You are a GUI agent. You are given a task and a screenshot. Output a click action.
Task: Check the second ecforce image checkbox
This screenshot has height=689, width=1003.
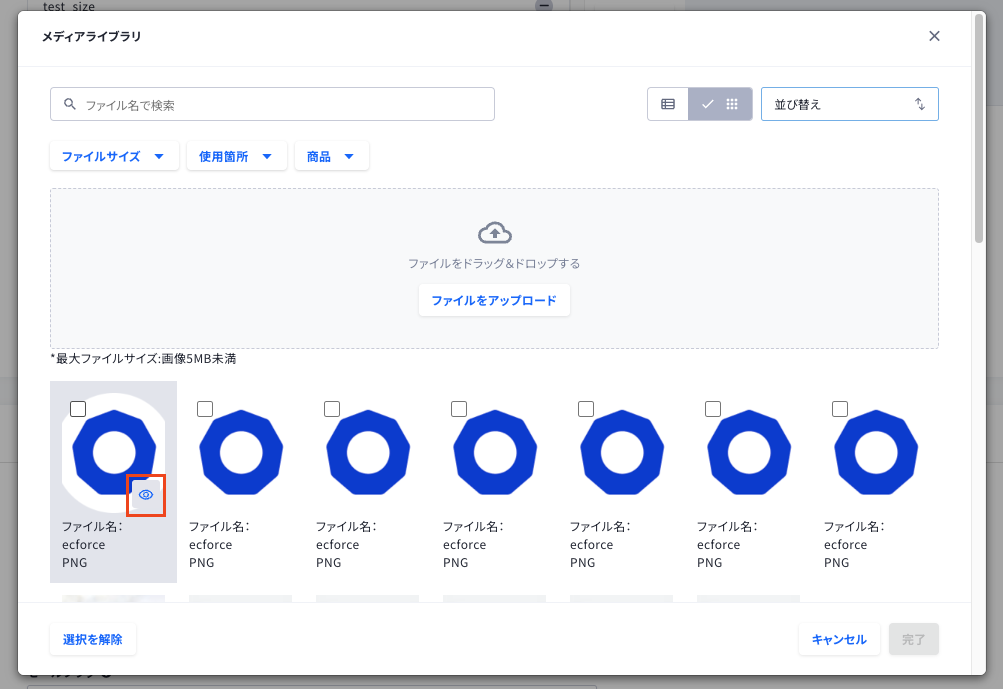[205, 409]
